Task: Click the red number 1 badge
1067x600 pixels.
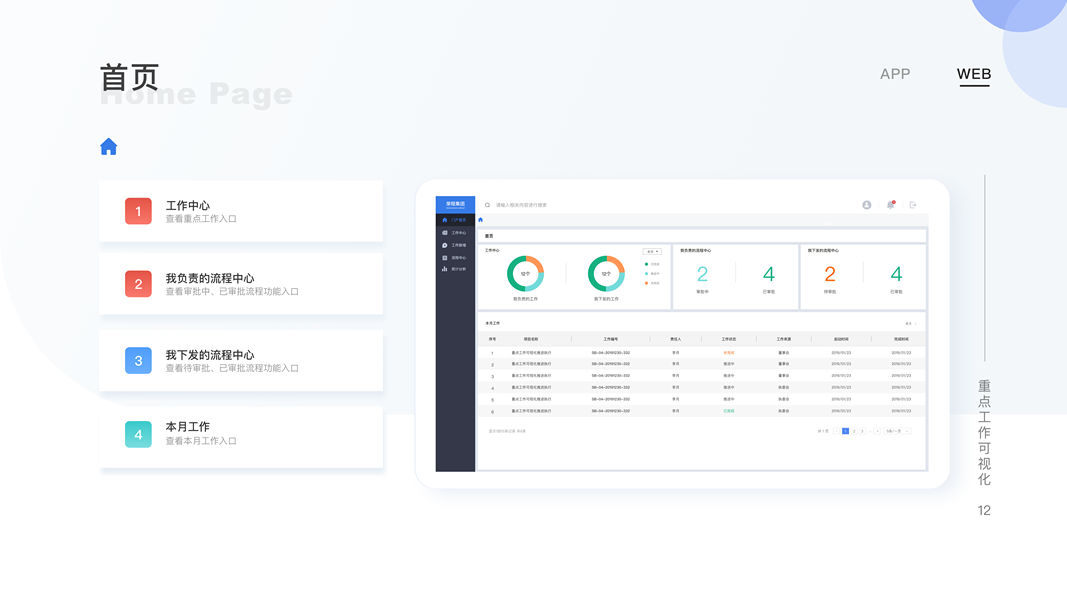Action: pos(138,211)
